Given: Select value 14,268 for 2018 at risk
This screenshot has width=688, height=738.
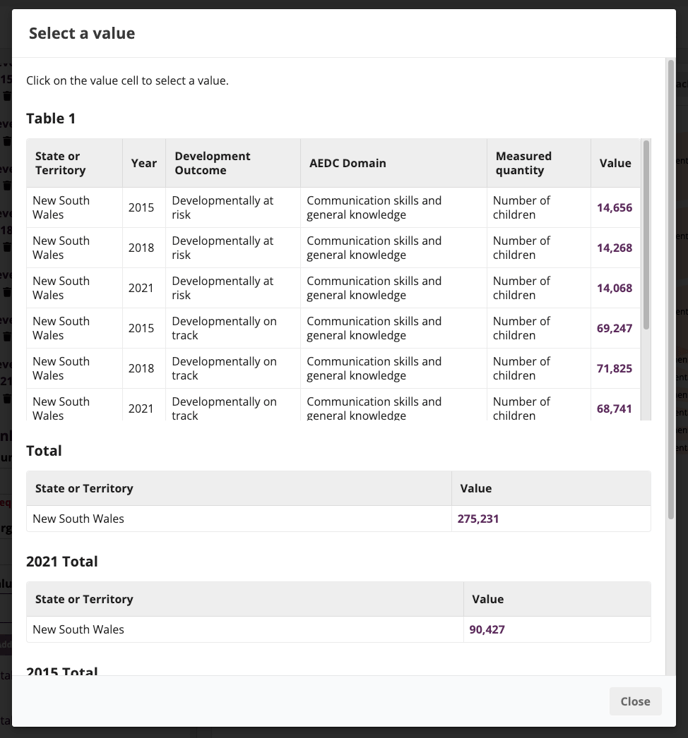Looking at the screenshot, I should coord(614,248).
